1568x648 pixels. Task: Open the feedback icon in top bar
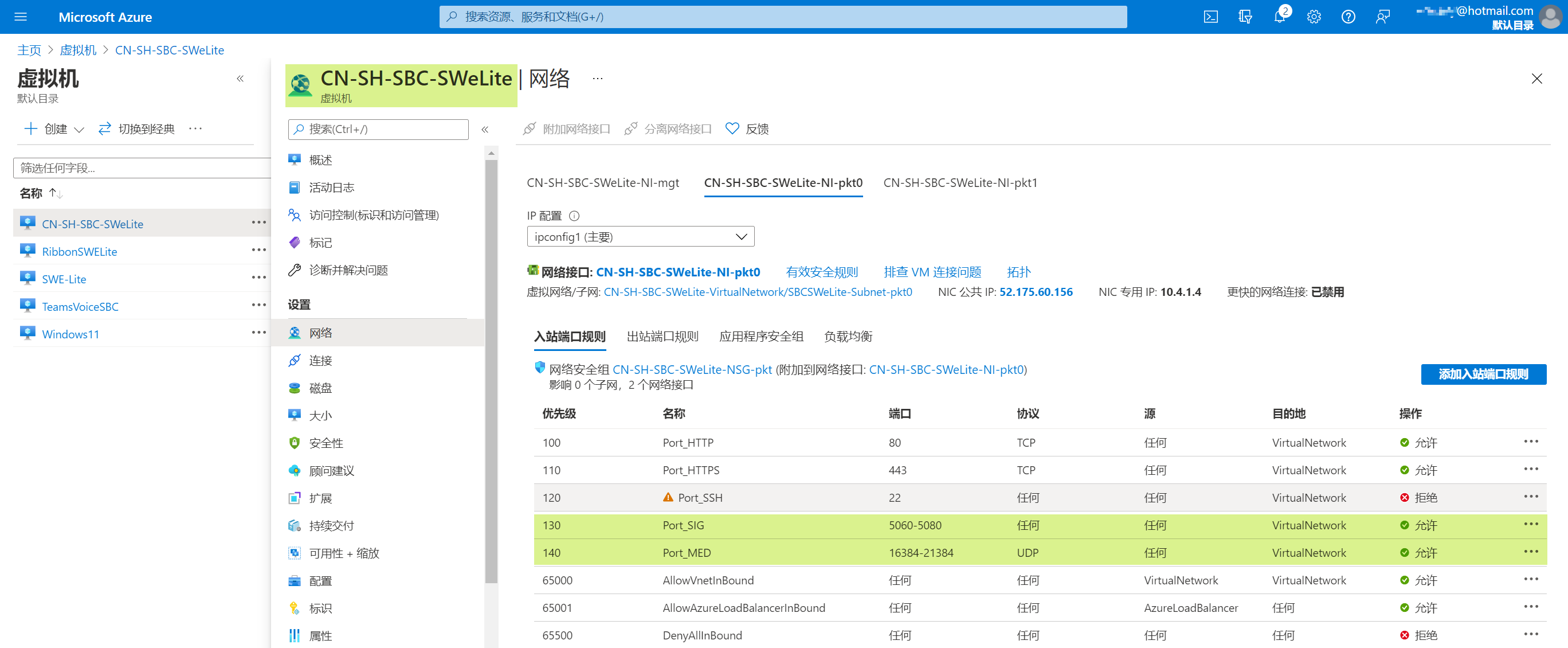(x=1382, y=17)
